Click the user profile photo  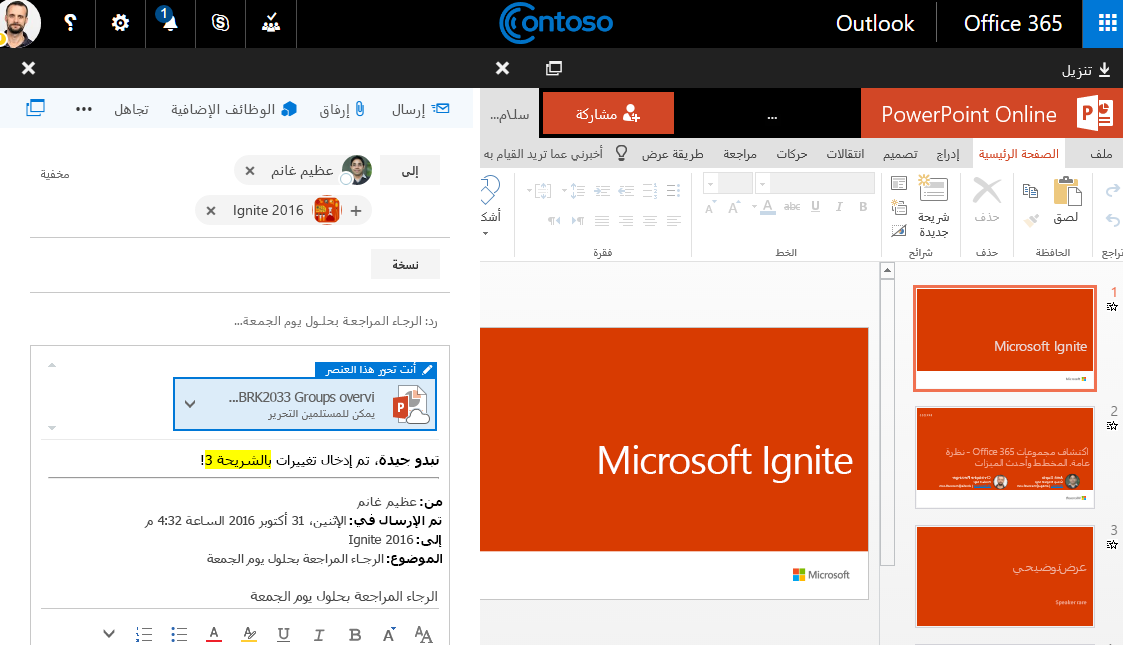19,23
